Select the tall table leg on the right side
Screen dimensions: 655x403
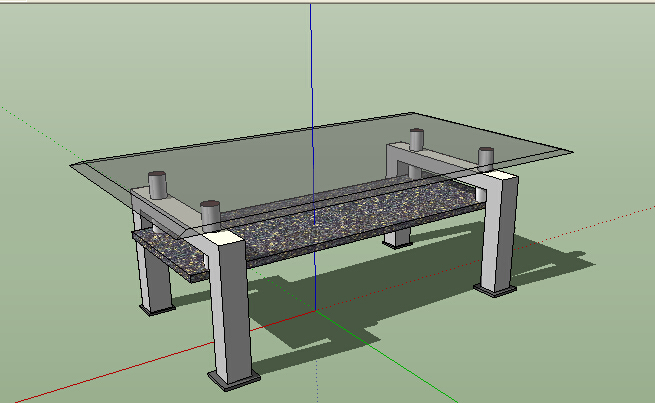pos(500,232)
